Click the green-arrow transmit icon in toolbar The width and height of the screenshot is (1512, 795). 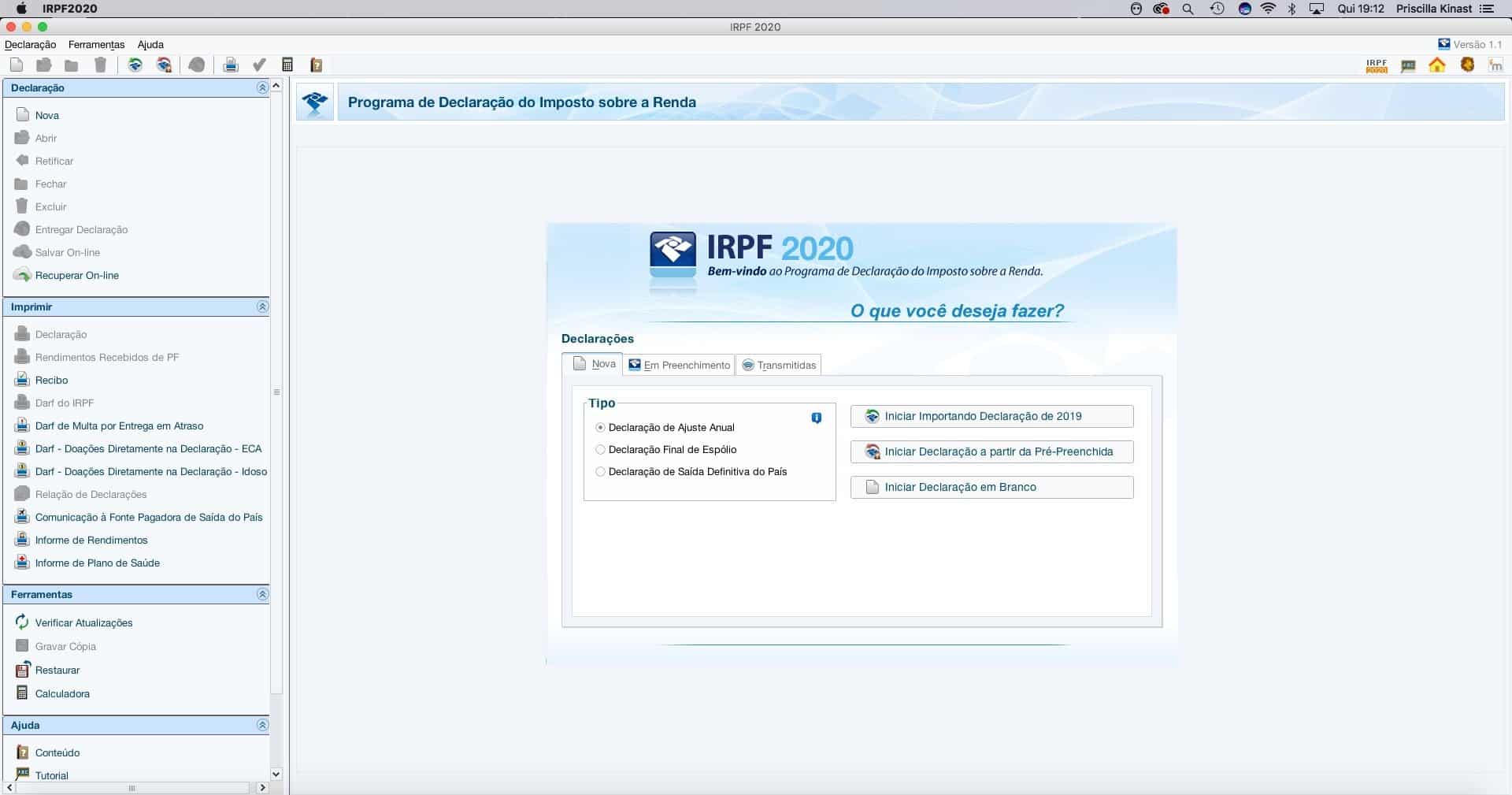coord(135,65)
